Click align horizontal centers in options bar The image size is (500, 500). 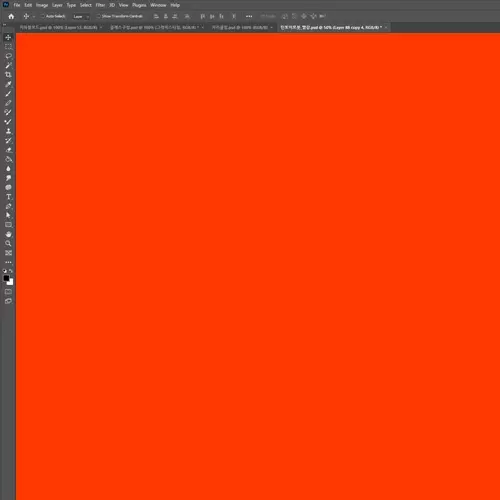pyautogui.click(x=166, y=16)
